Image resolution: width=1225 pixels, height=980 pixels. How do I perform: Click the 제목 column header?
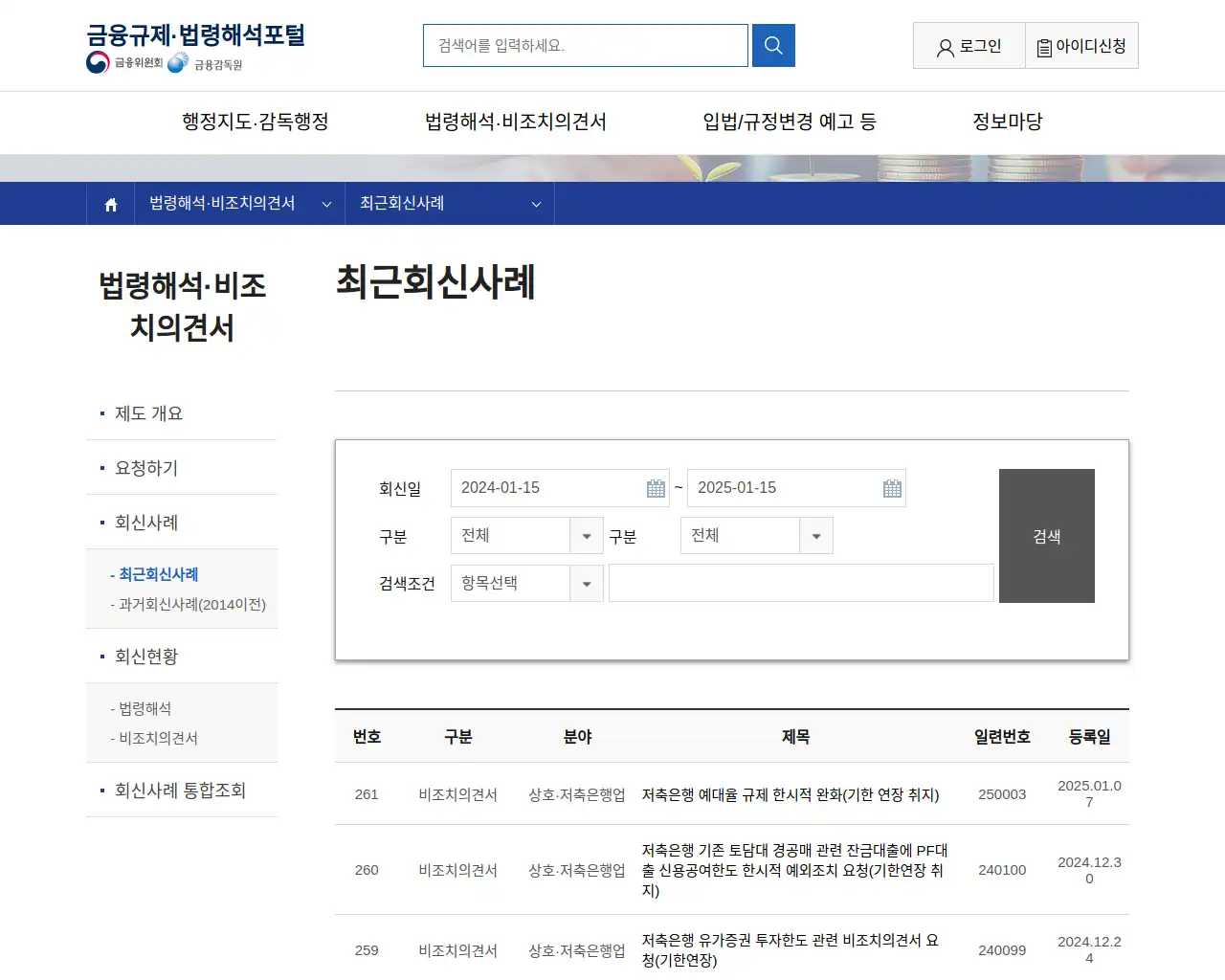point(795,737)
